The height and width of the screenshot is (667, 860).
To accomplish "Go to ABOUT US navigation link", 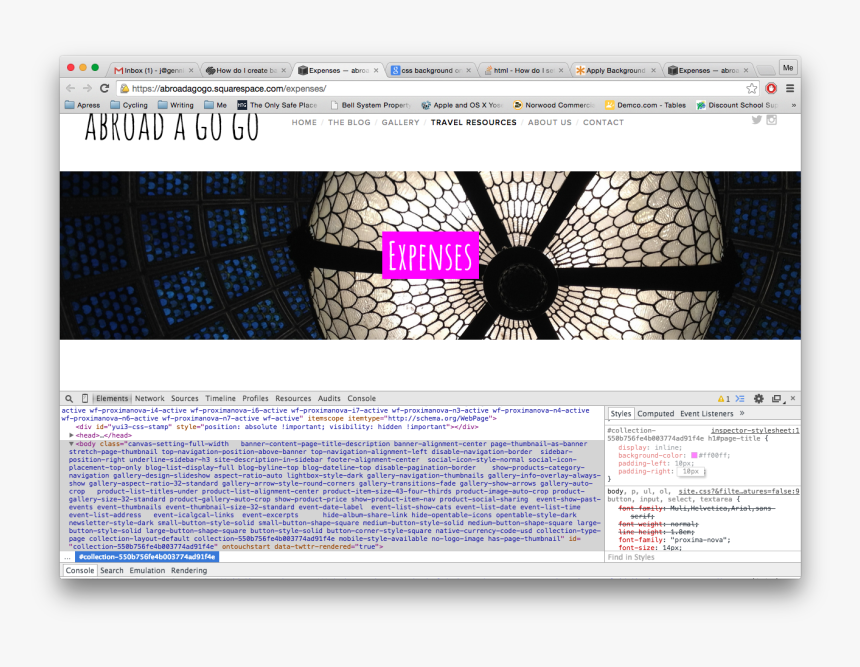I will click(x=550, y=122).
